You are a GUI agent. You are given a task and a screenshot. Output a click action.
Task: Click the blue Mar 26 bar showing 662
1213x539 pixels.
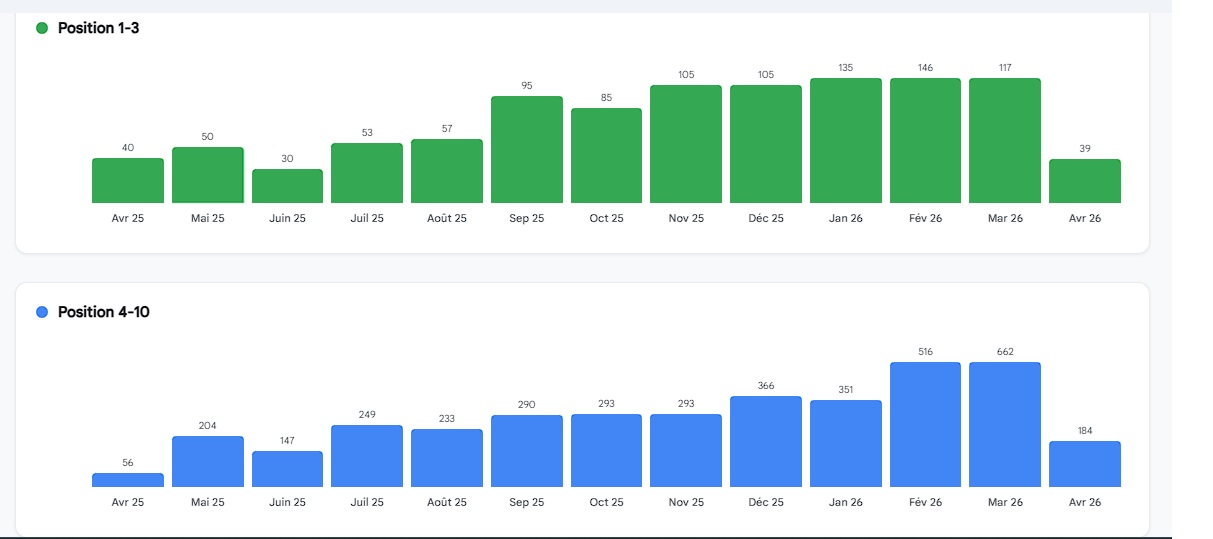pos(1004,425)
